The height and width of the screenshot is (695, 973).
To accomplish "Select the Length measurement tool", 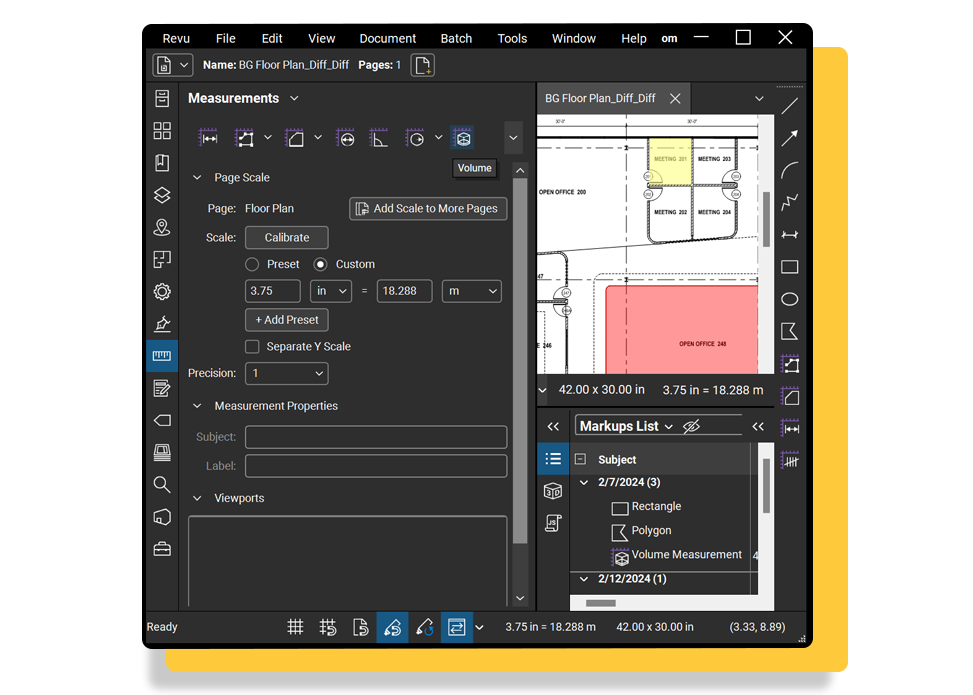I will (x=207, y=138).
